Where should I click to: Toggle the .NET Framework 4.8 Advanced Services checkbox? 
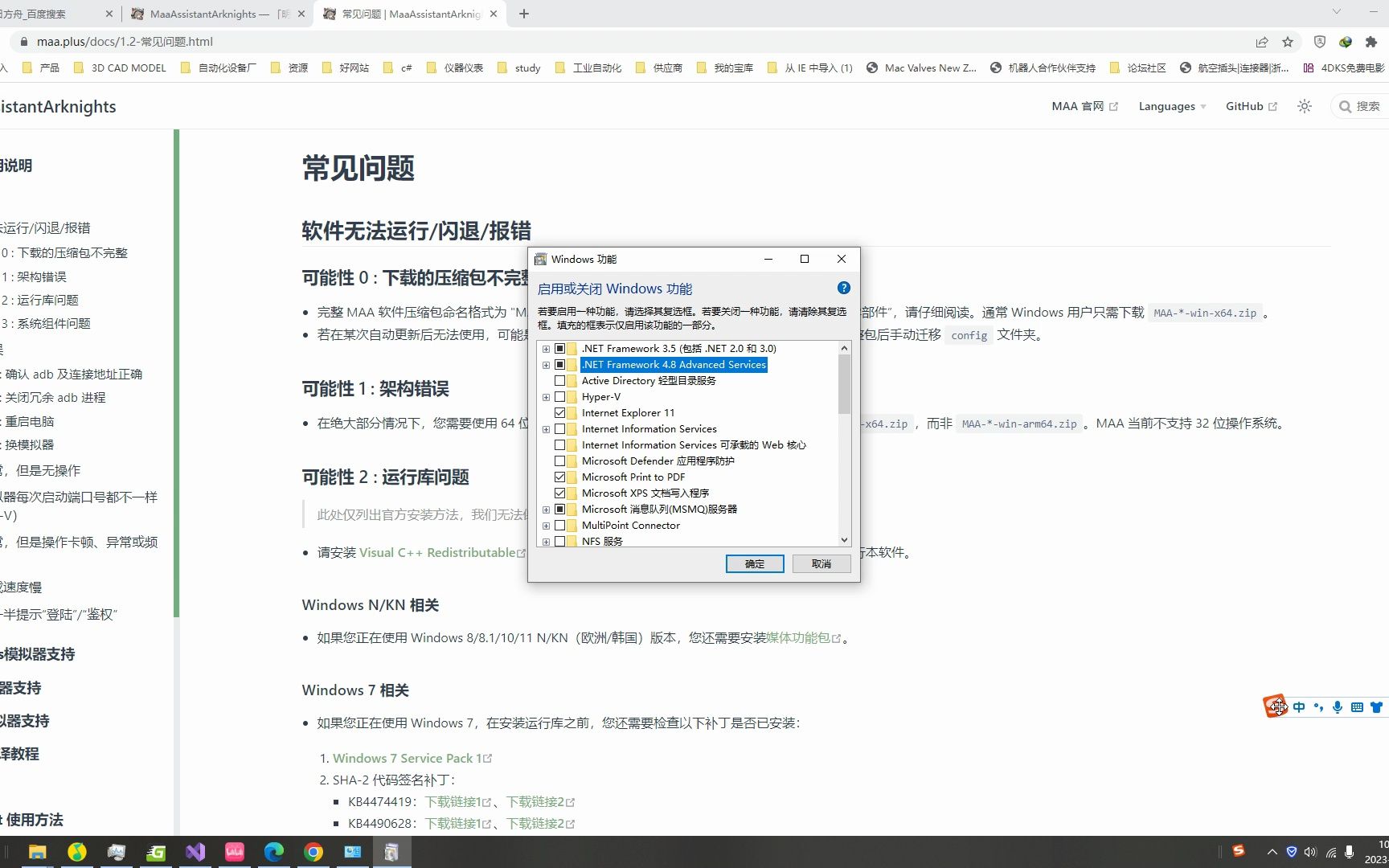560,365
